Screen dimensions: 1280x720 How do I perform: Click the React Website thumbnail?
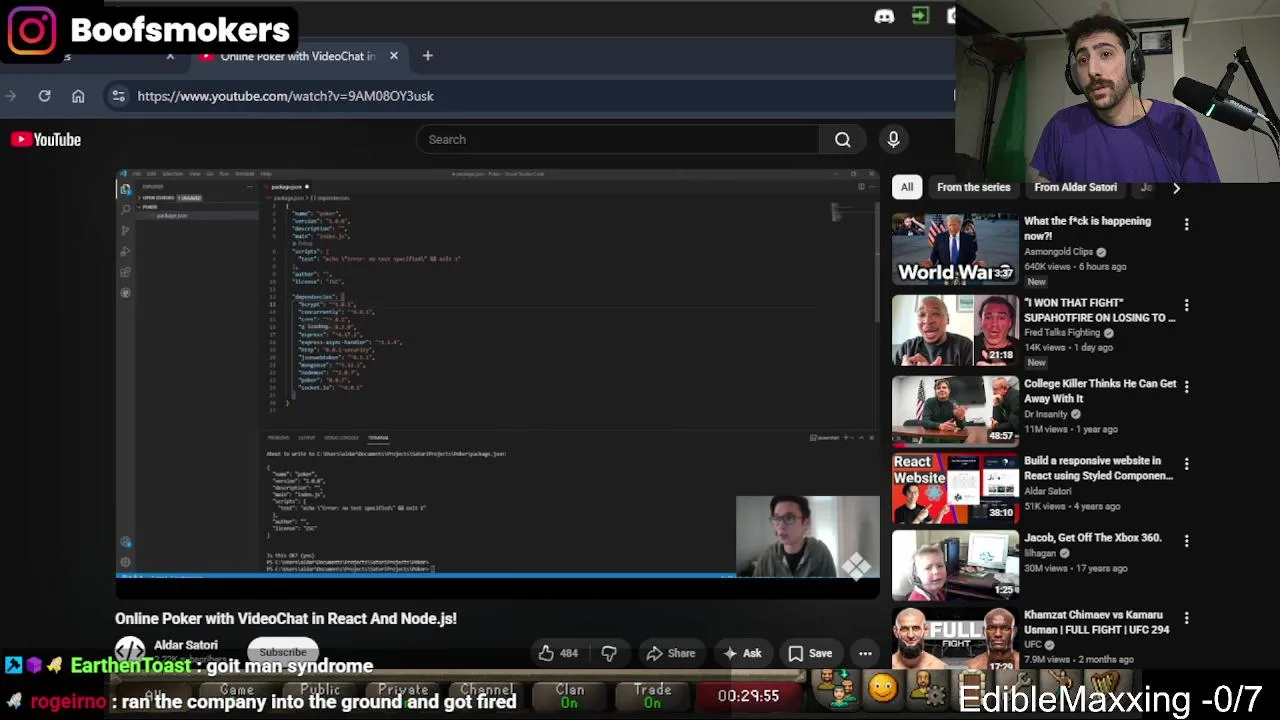click(x=955, y=488)
